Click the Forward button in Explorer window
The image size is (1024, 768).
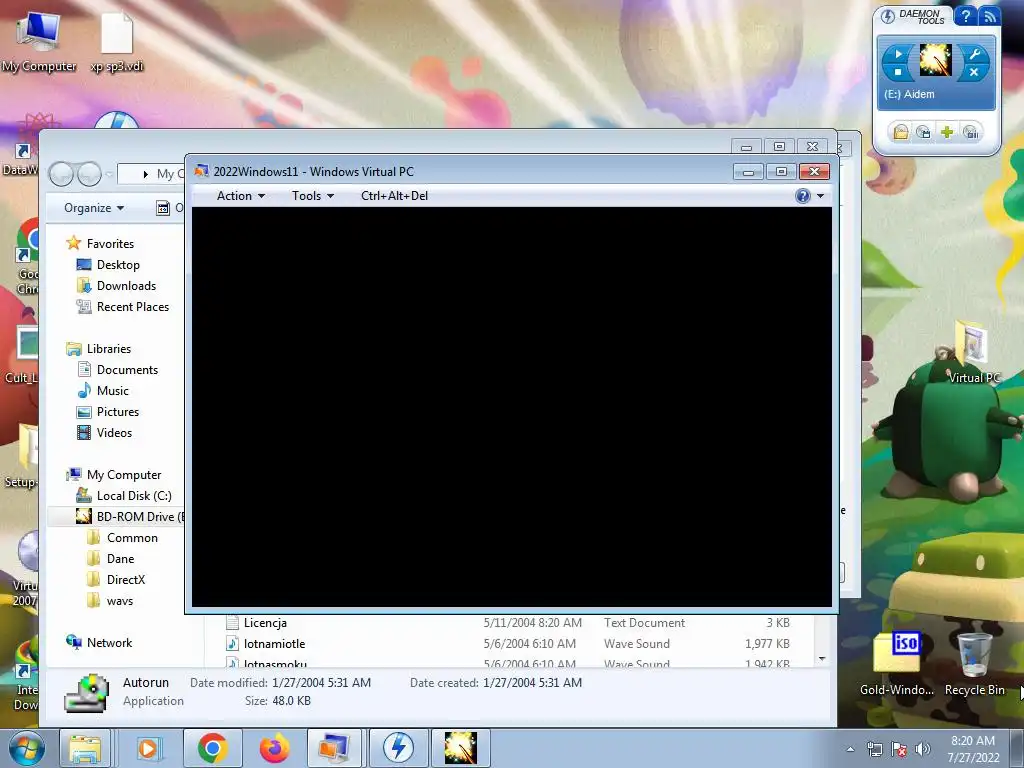click(x=89, y=174)
